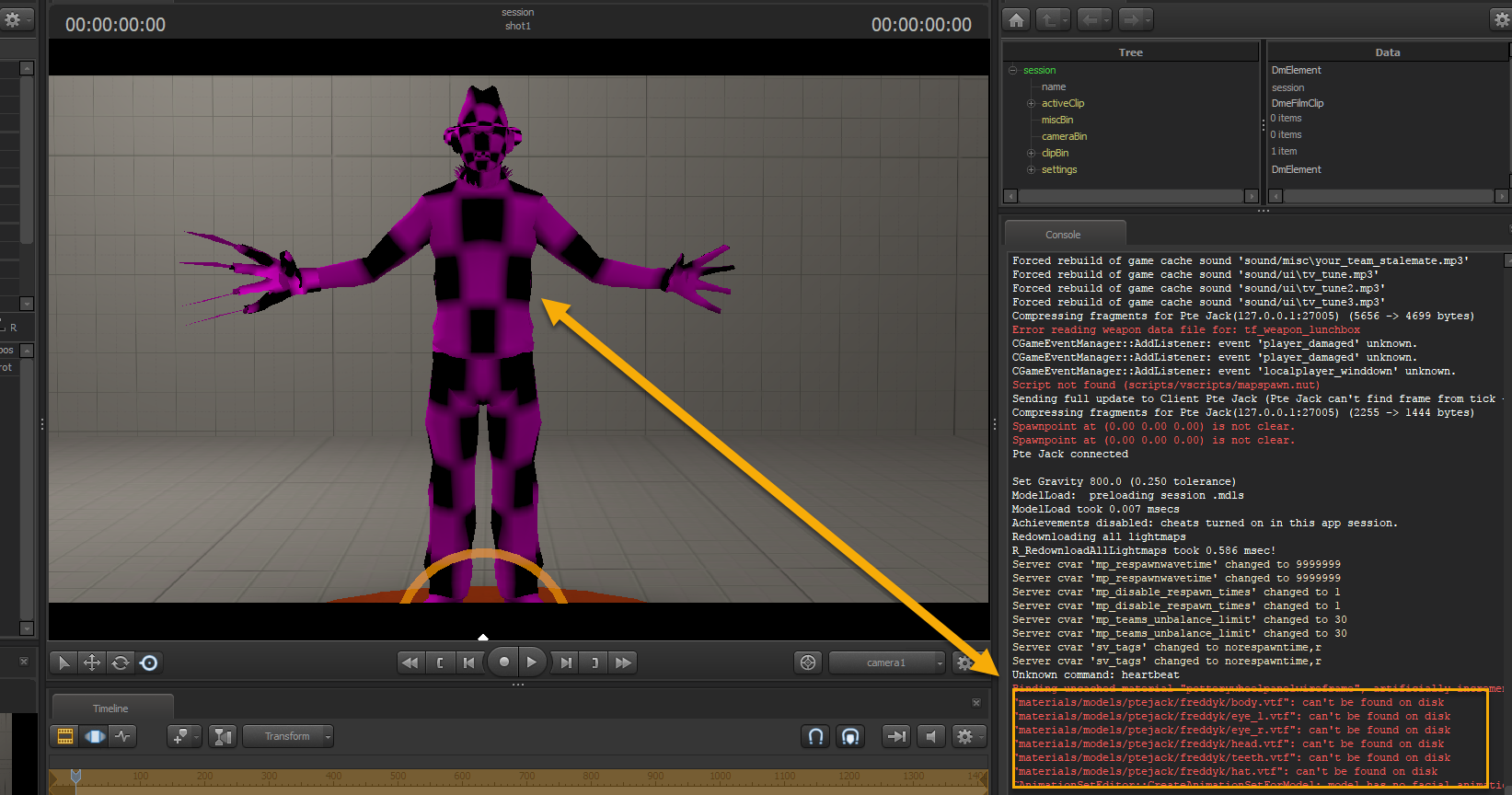The height and width of the screenshot is (795, 1512).
Task: Set the in-point bracket marker
Action: (441, 662)
